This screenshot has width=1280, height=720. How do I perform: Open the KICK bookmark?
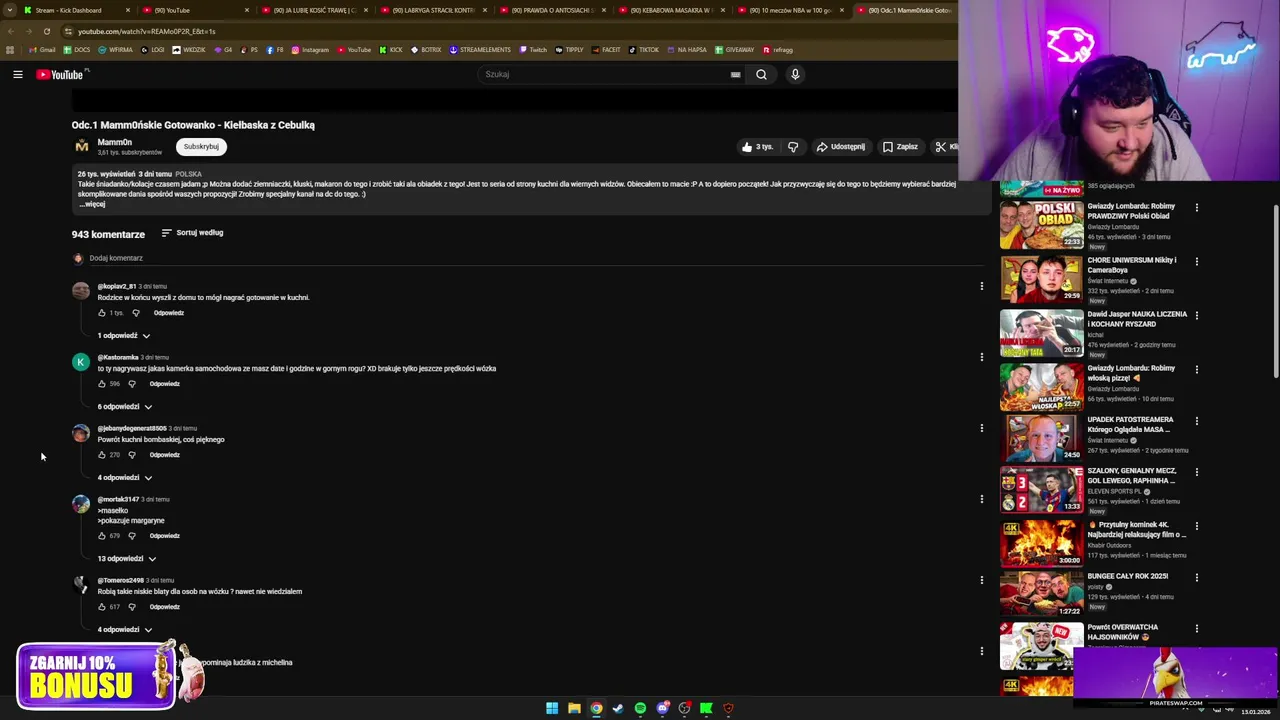391,50
